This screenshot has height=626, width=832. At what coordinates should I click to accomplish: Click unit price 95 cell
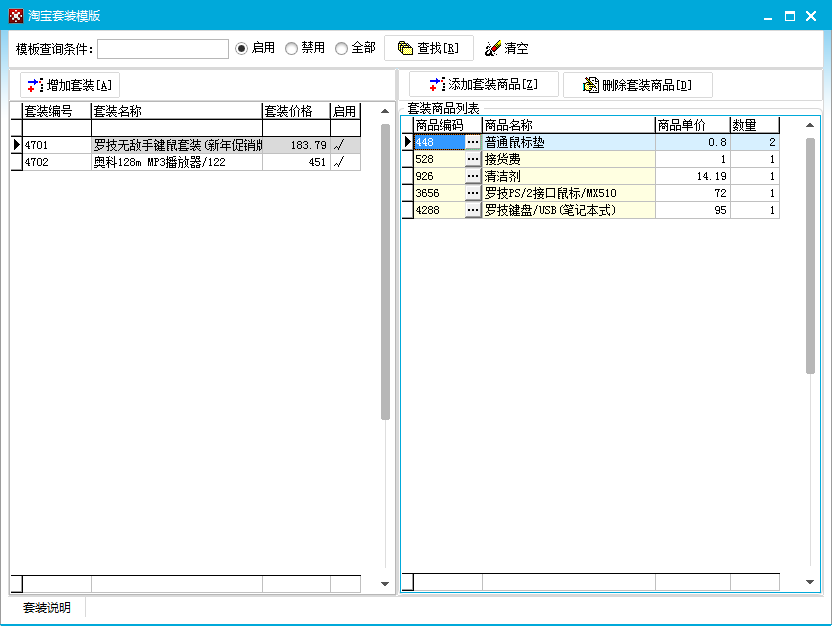click(x=692, y=210)
